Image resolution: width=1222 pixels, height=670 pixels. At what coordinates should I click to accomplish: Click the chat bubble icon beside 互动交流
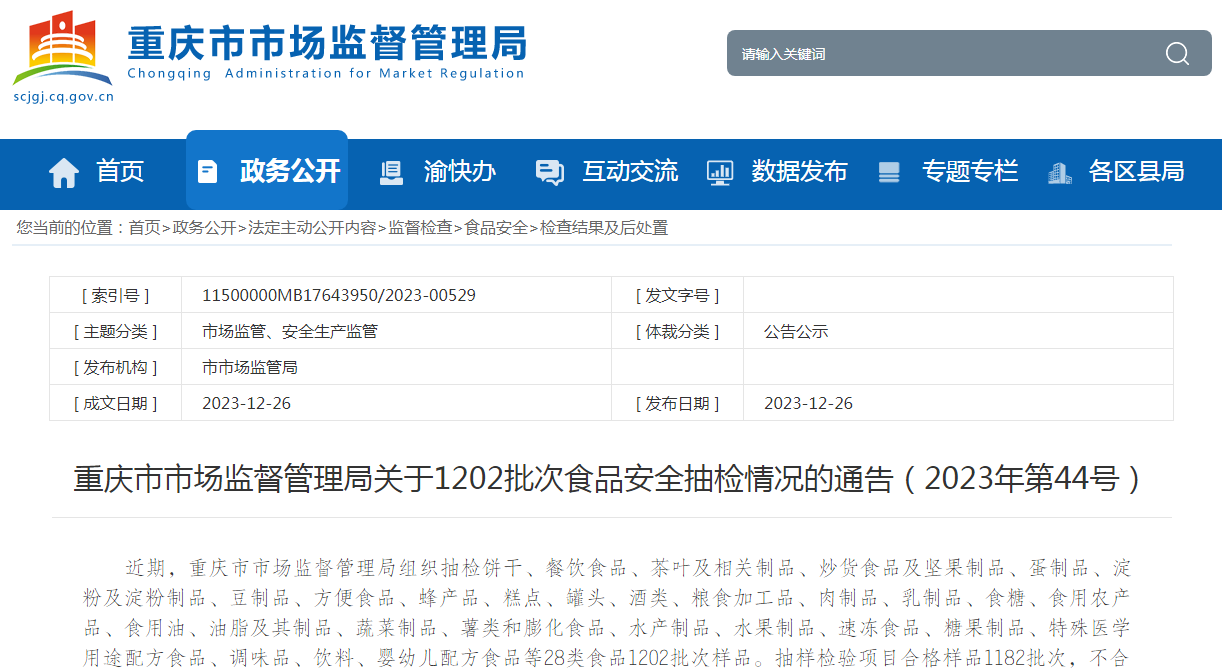pos(550,172)
